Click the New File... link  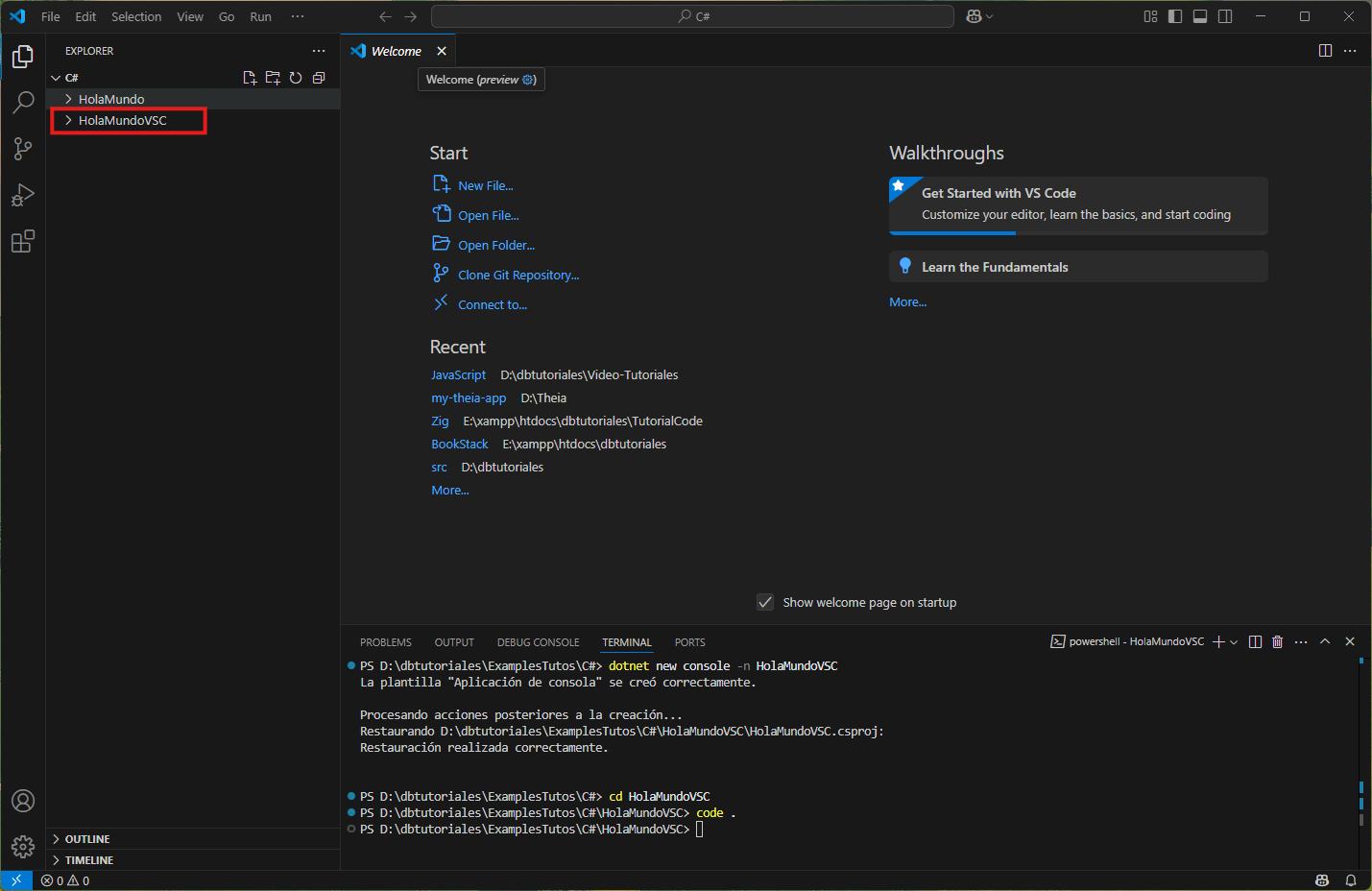[486, 185]
